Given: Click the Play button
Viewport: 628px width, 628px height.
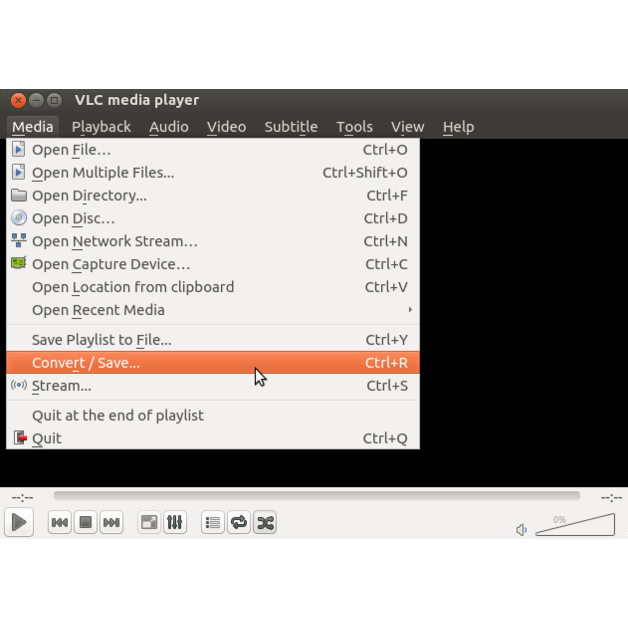Looking at the screenshot, I should click(19, 522).
